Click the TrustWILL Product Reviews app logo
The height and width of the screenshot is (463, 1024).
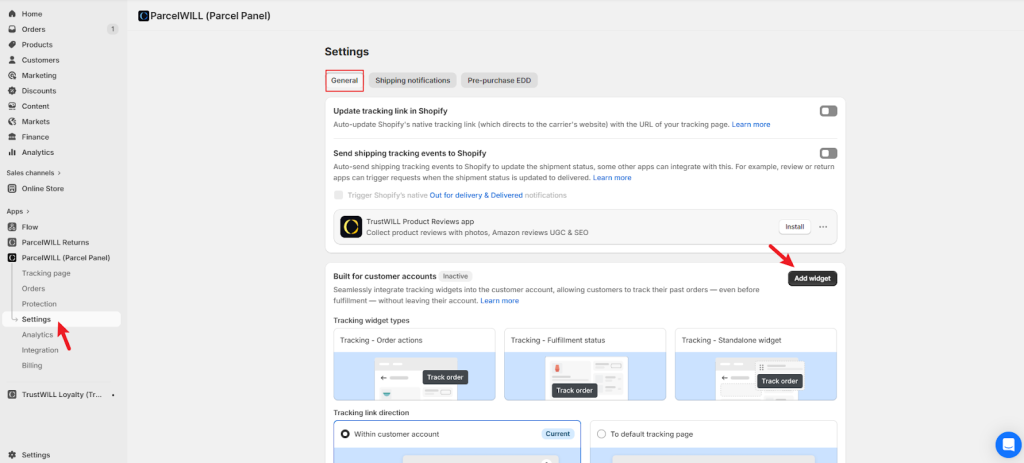click(351, 227)
